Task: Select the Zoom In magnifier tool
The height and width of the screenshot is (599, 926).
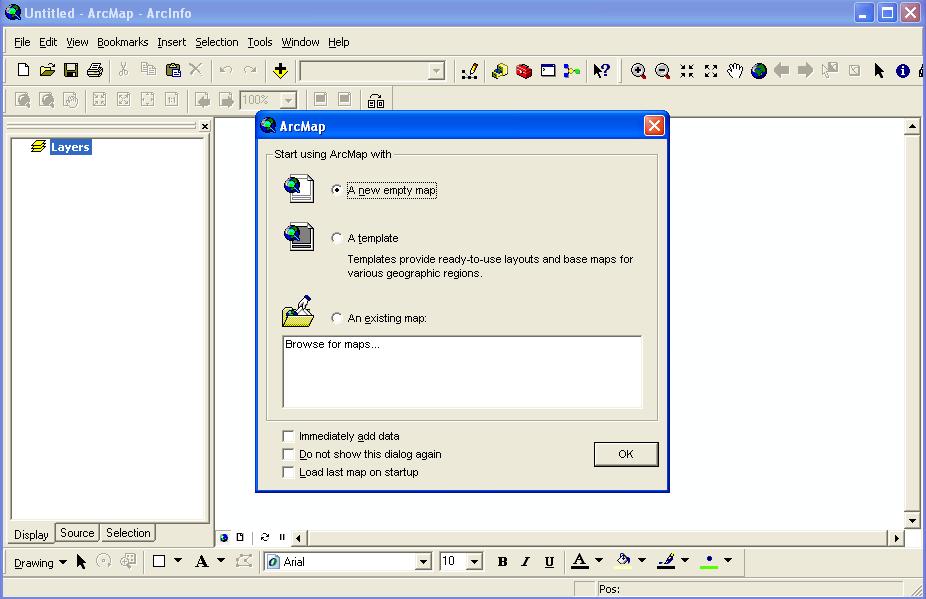Action: point(638,71)
